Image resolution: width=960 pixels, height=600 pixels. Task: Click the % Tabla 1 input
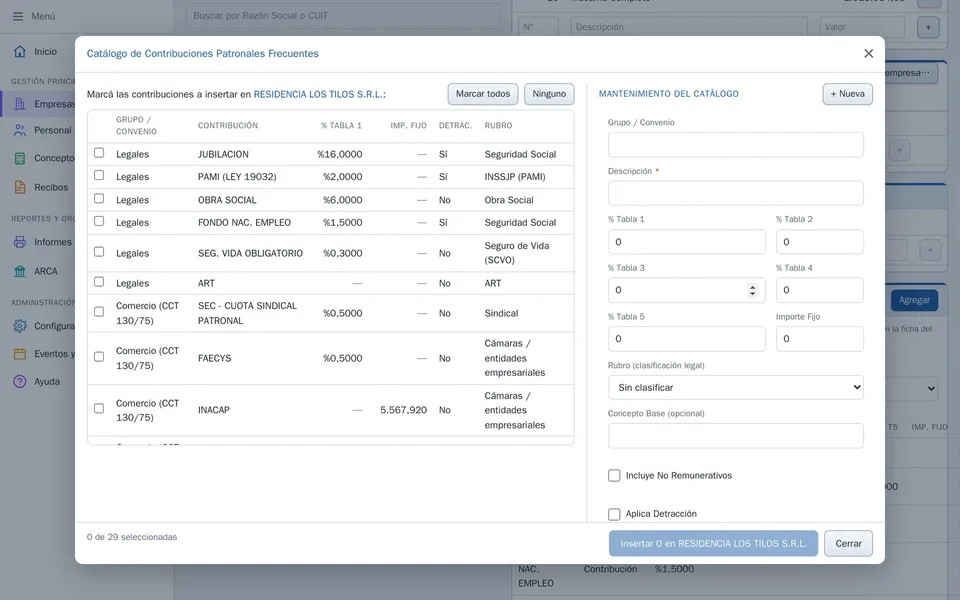coord(686,242)
